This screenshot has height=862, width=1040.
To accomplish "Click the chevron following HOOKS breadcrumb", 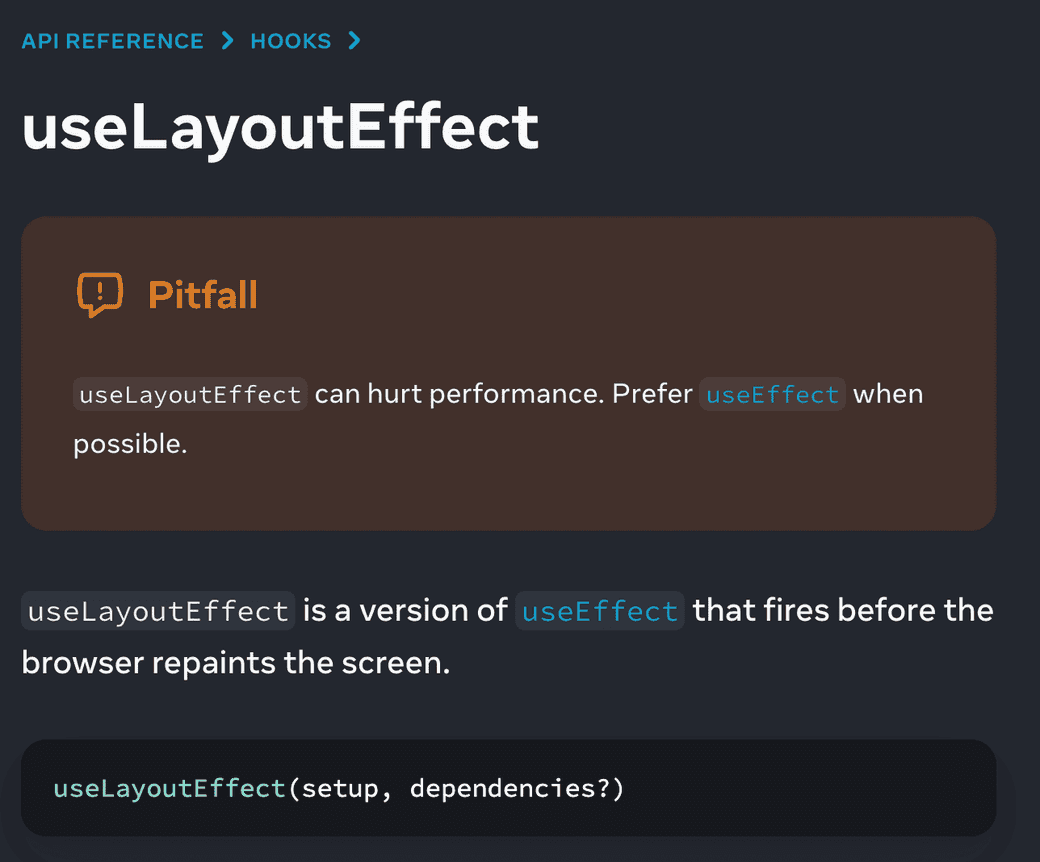I will (x=354, y=41).
